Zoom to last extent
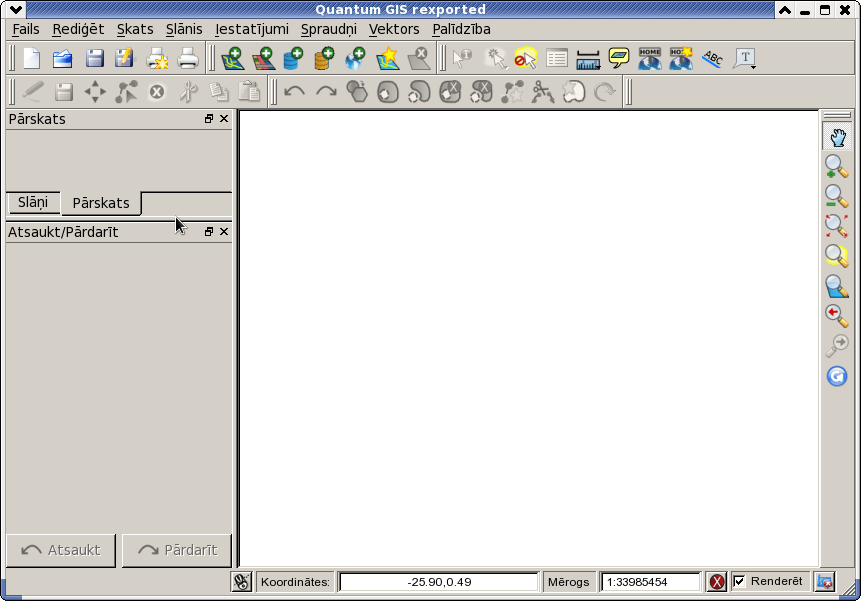The width and height of the screenshot is (861, 601). pyautogui.click(x=837, y=316)
